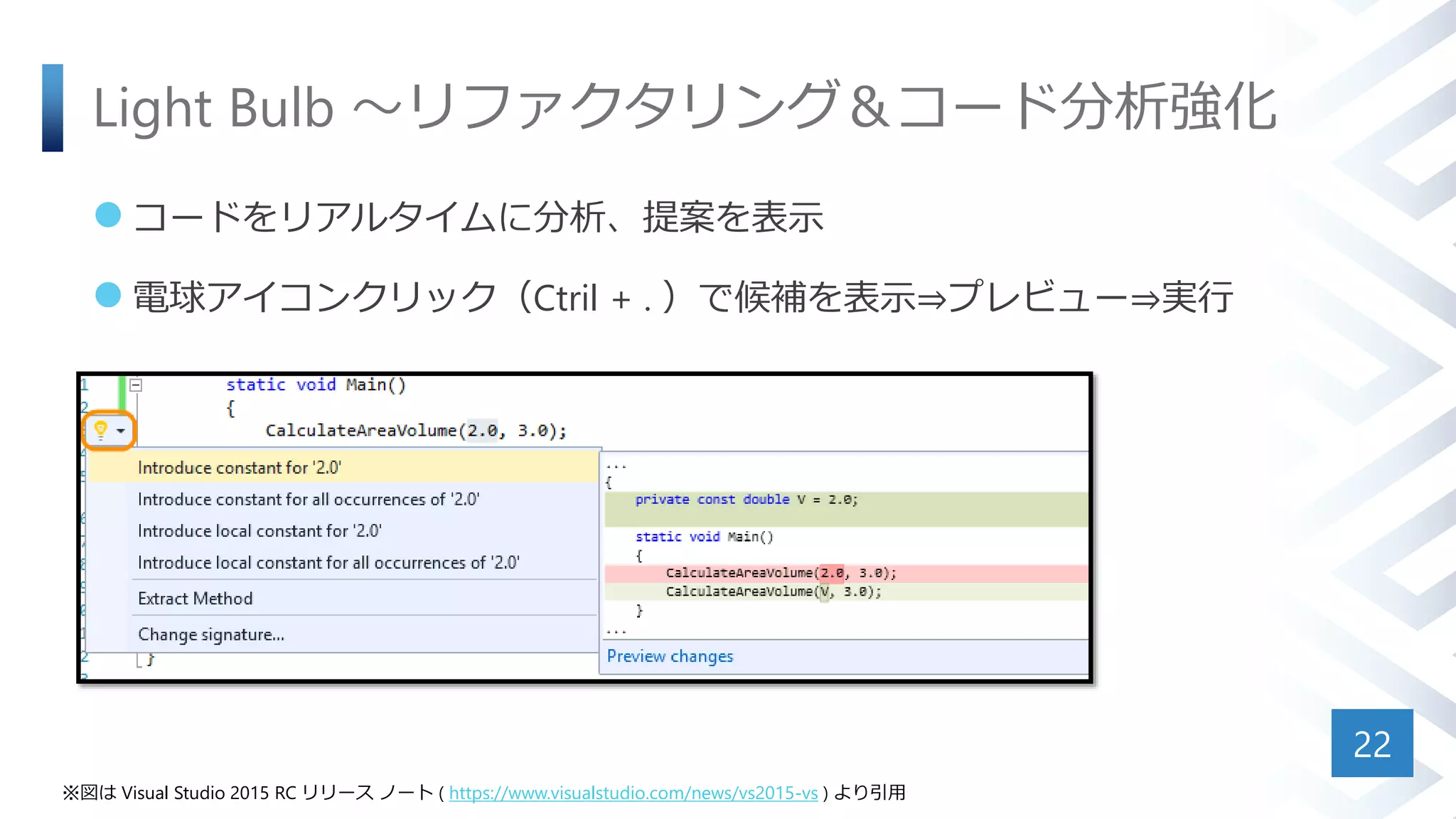Click the first cyan bullet point

(x=108, y=215)
